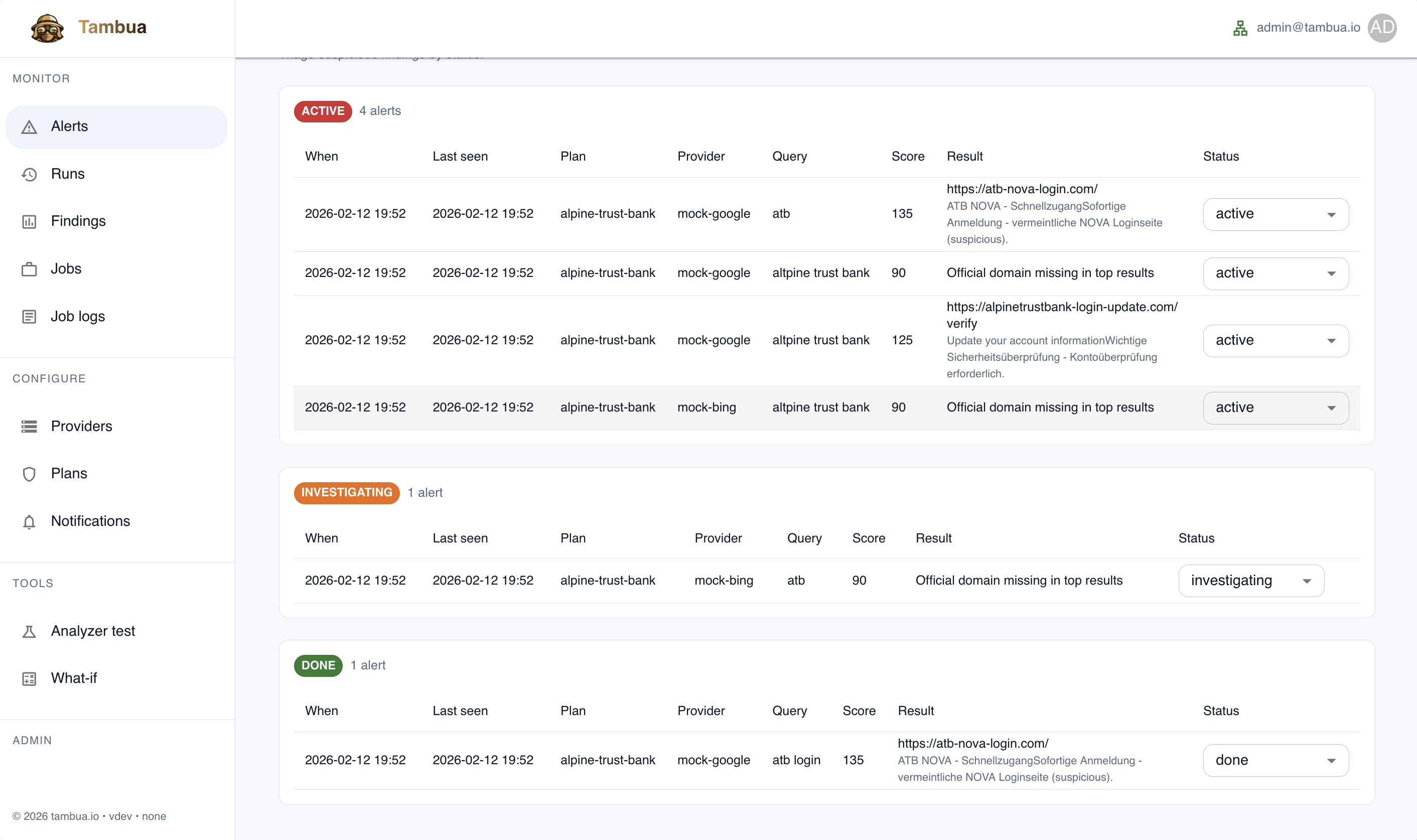Open the first alert's active status dropdown
The image size is (1417, 840).
1275,214
